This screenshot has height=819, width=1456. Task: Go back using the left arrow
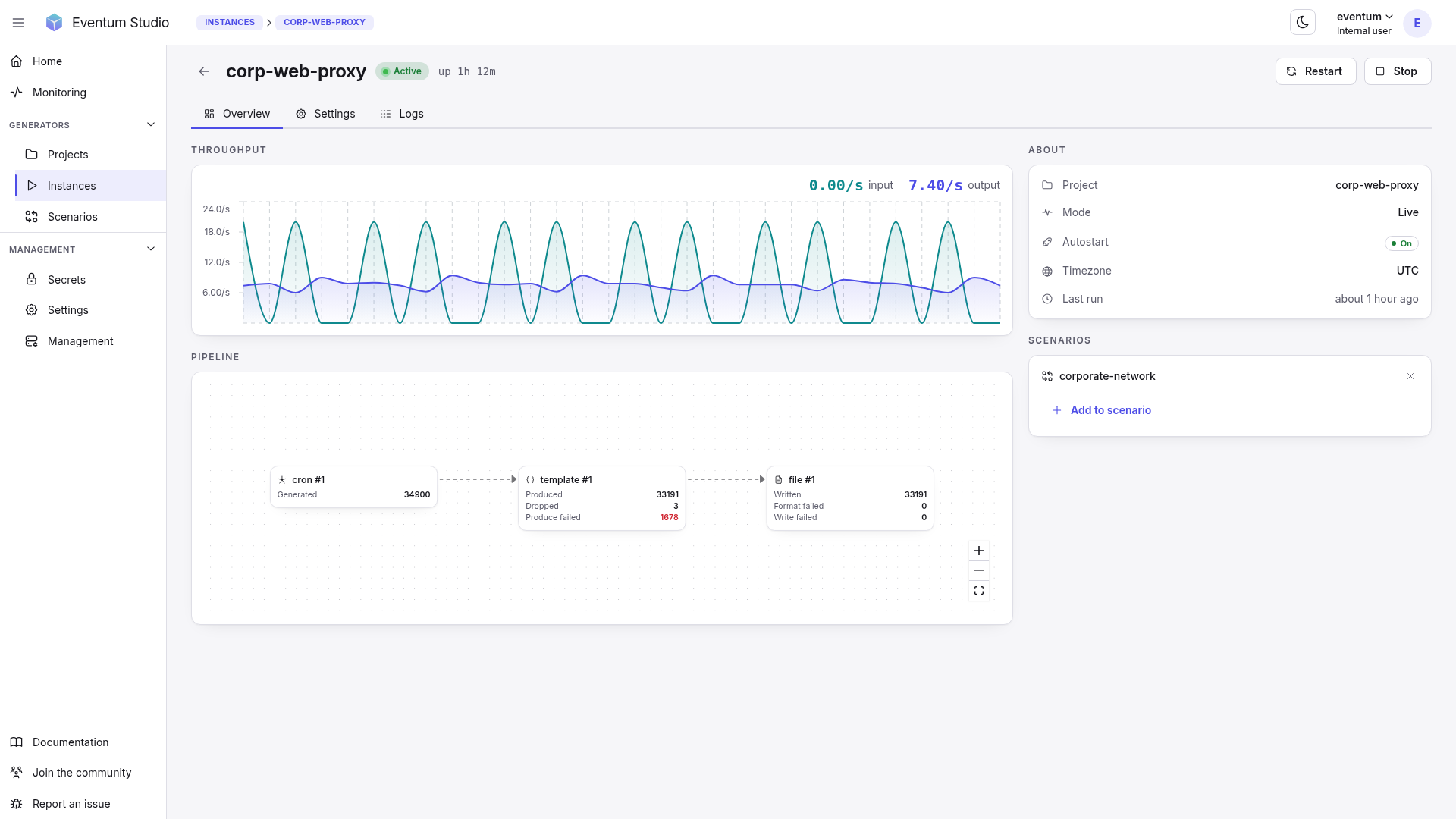click(203, 71)
